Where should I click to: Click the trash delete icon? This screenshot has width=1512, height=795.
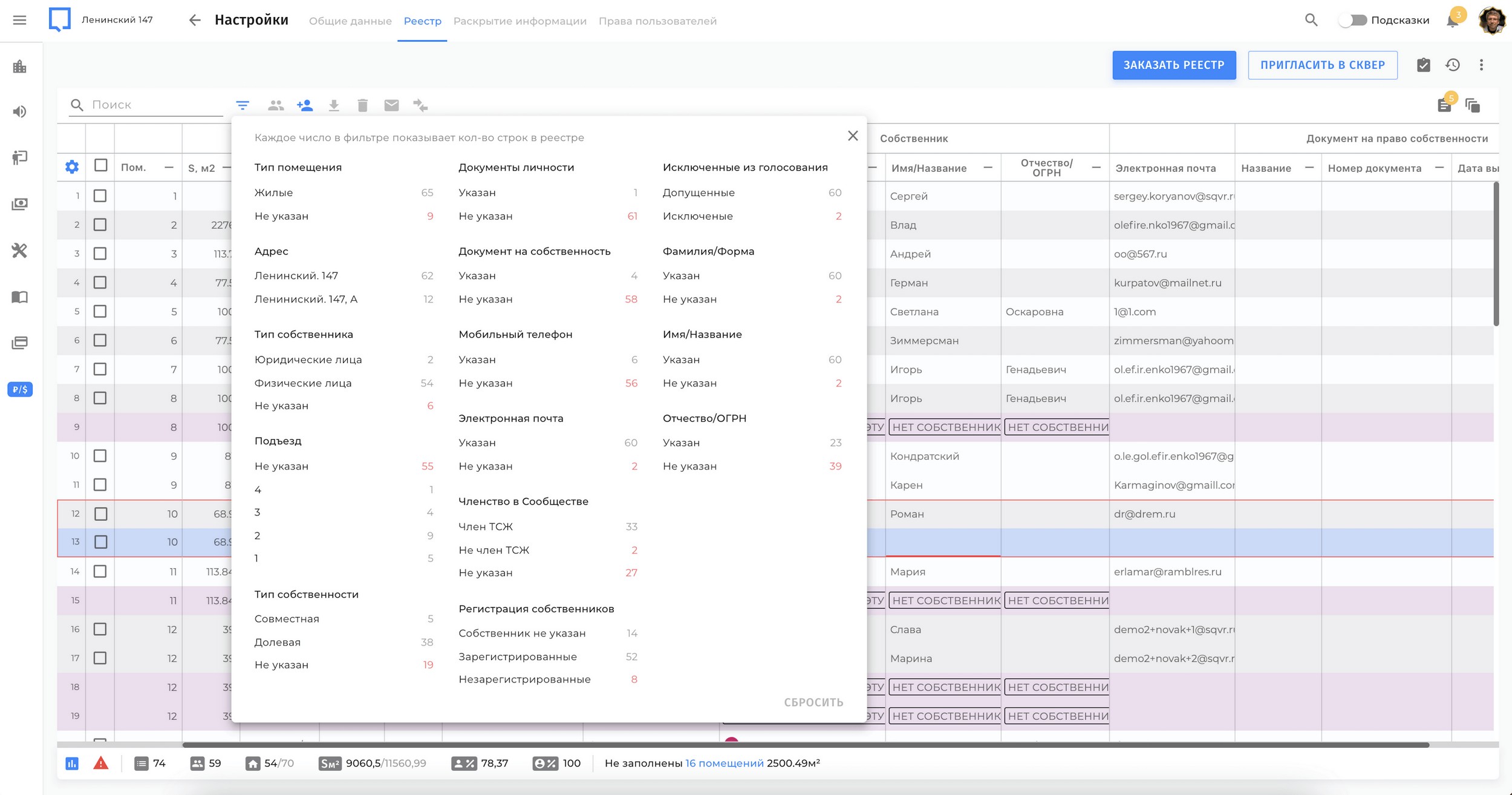(x=363, y=105)
